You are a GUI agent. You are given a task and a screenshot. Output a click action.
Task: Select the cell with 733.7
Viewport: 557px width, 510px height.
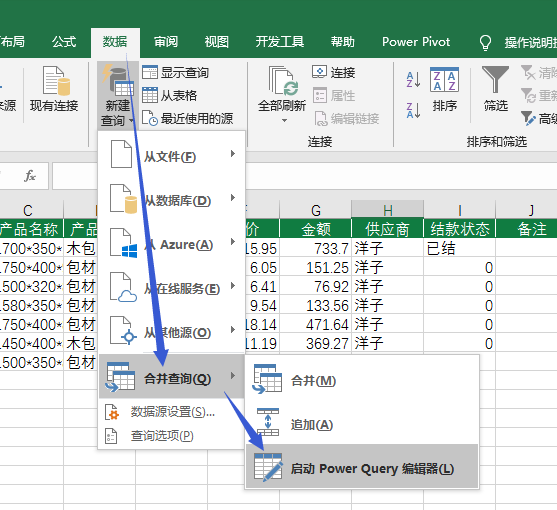[x=315, y=248]
